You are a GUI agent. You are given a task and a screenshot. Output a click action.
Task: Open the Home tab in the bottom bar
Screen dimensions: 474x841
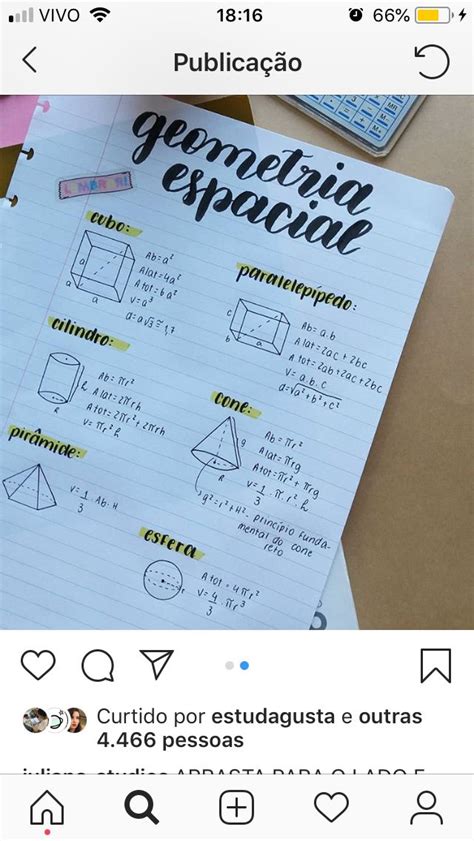click(47, 808)
